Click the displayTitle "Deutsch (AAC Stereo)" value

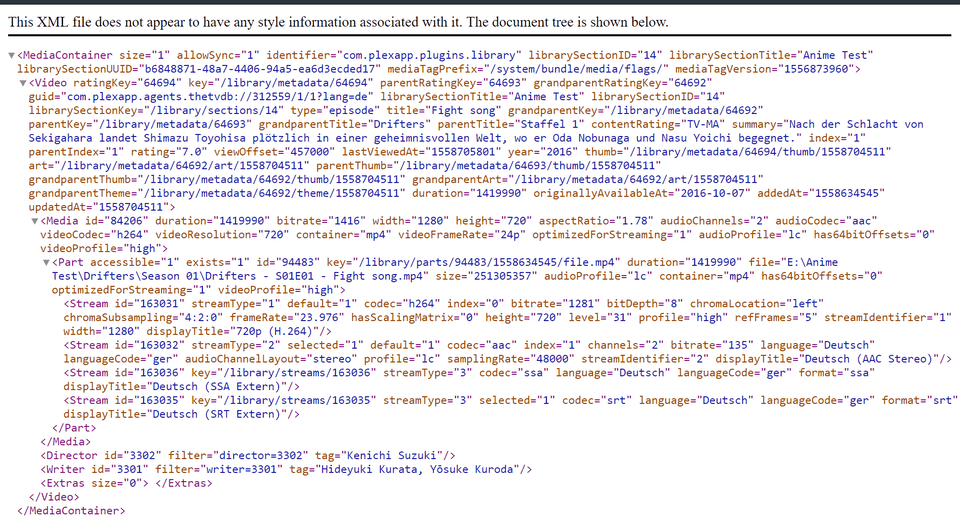(x=869, y=359)
